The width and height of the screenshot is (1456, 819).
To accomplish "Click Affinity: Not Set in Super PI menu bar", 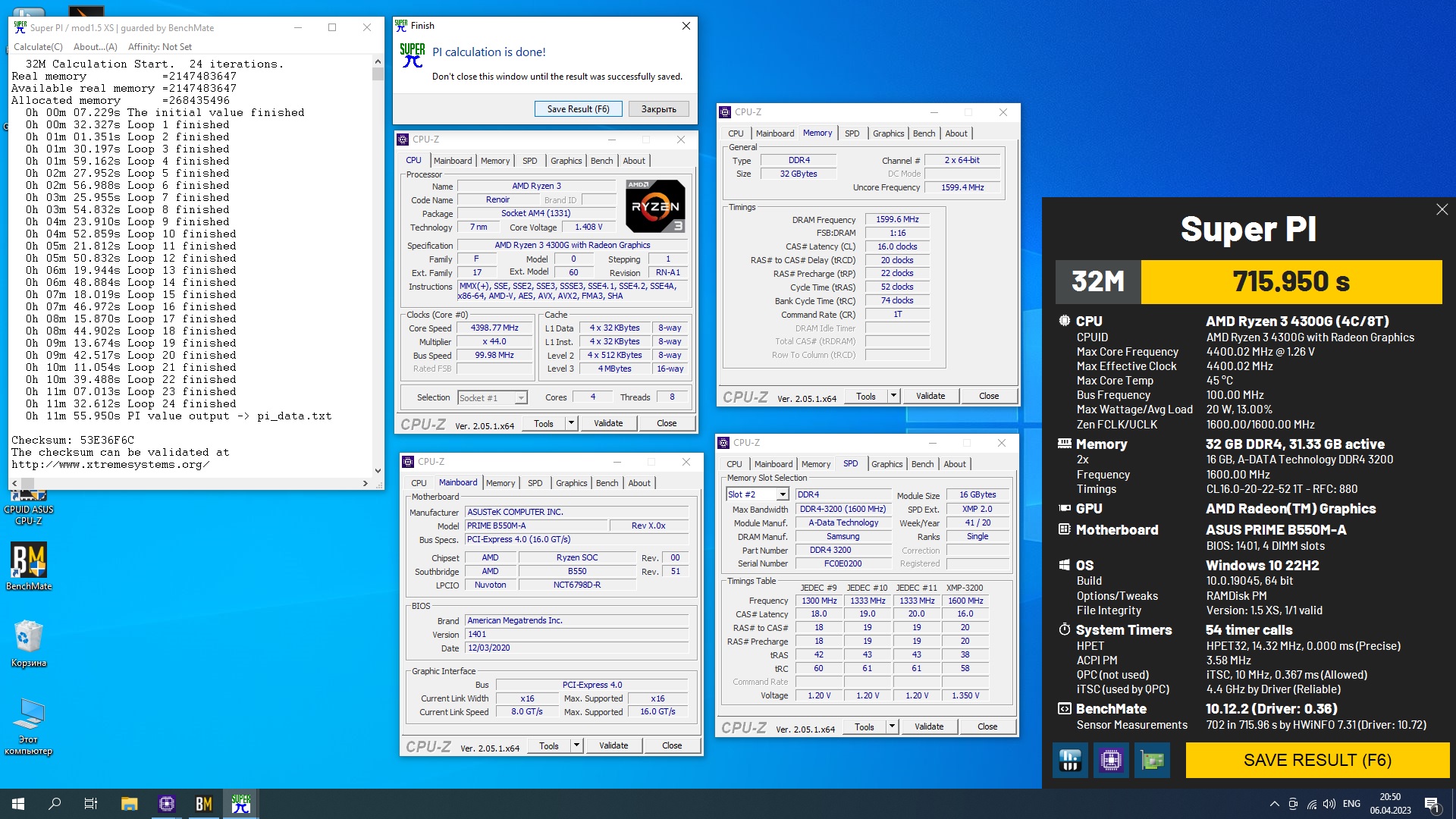I will pyautogui.click(x=160, y=47).
